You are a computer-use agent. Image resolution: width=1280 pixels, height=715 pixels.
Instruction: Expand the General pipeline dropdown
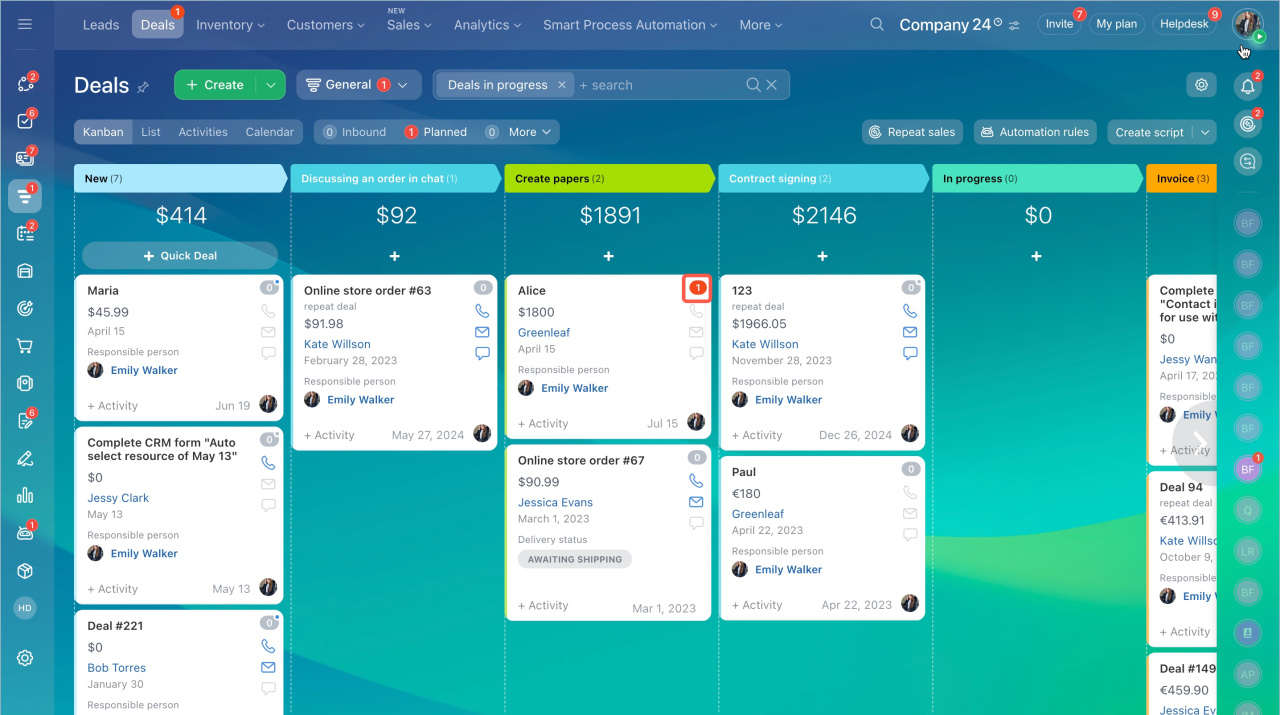[x=357, y=85]
